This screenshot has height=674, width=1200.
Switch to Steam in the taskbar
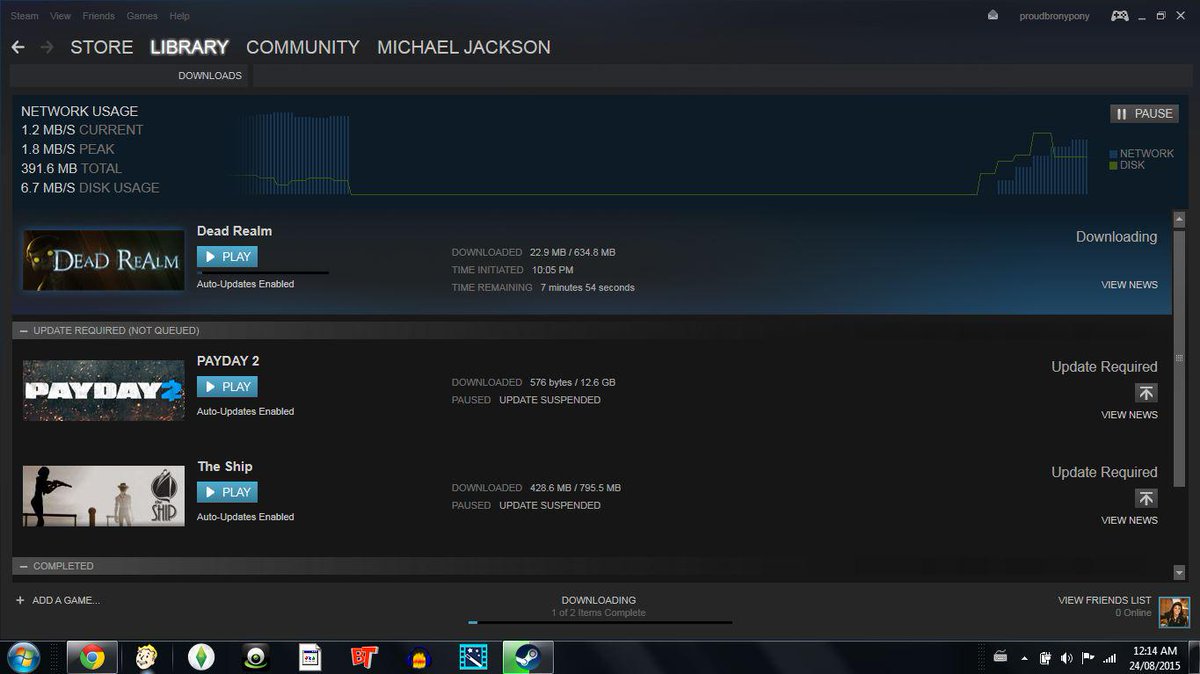pyautogui.click(x=527, y=657)
